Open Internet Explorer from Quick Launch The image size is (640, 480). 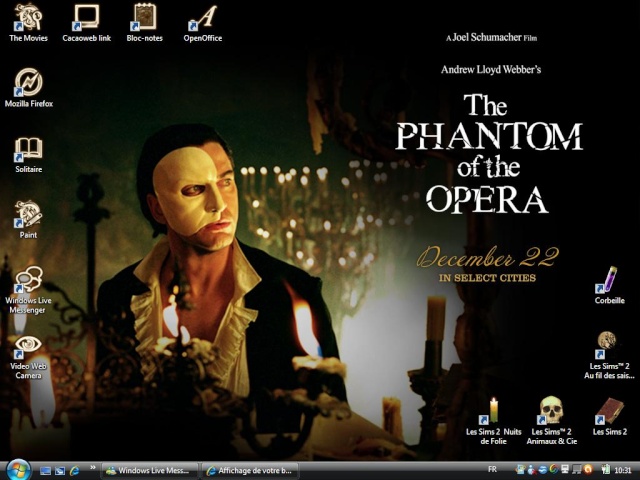click(74, 471)
